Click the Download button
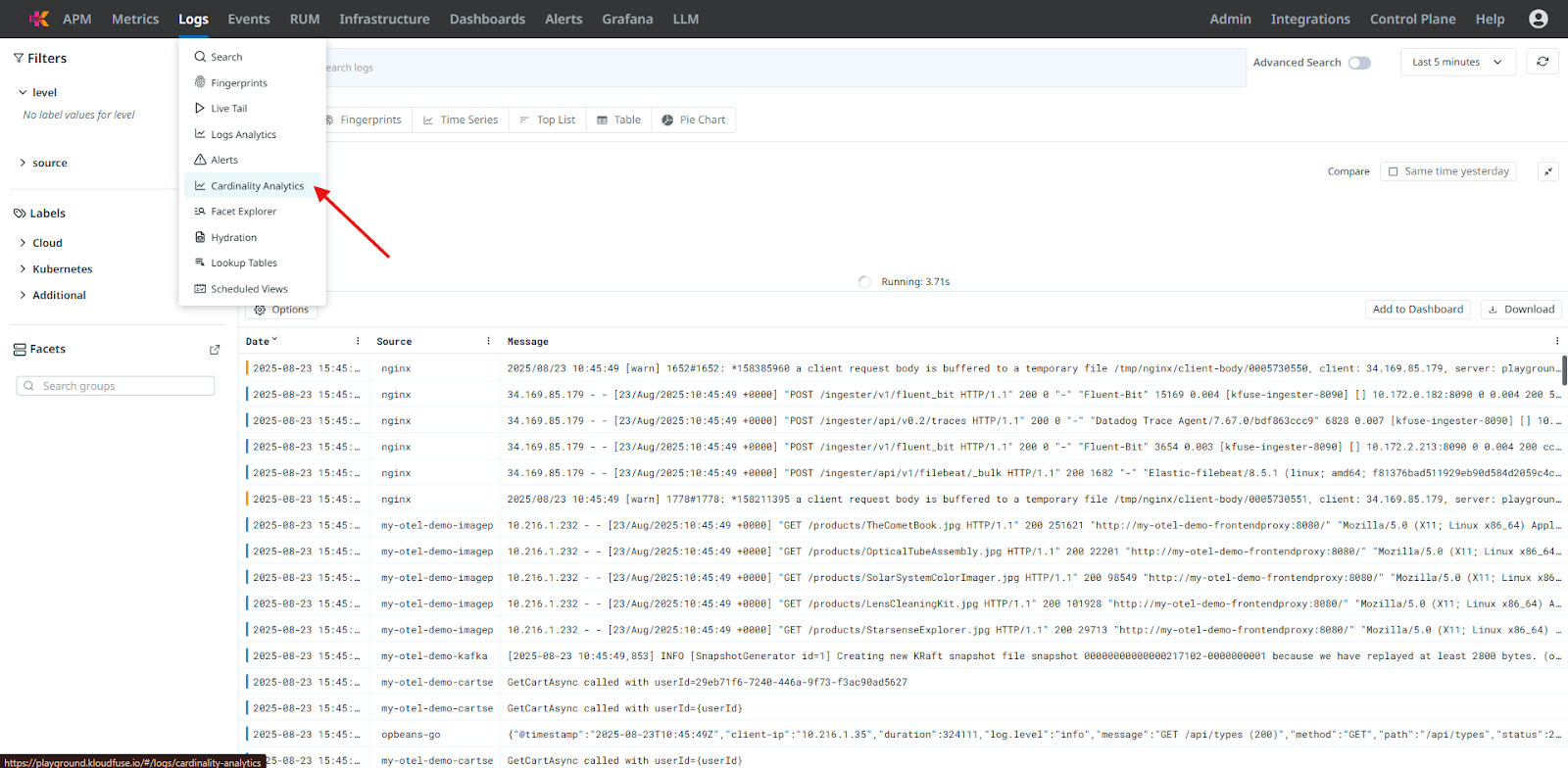The image size is (1568, 768). point(1521,310)
